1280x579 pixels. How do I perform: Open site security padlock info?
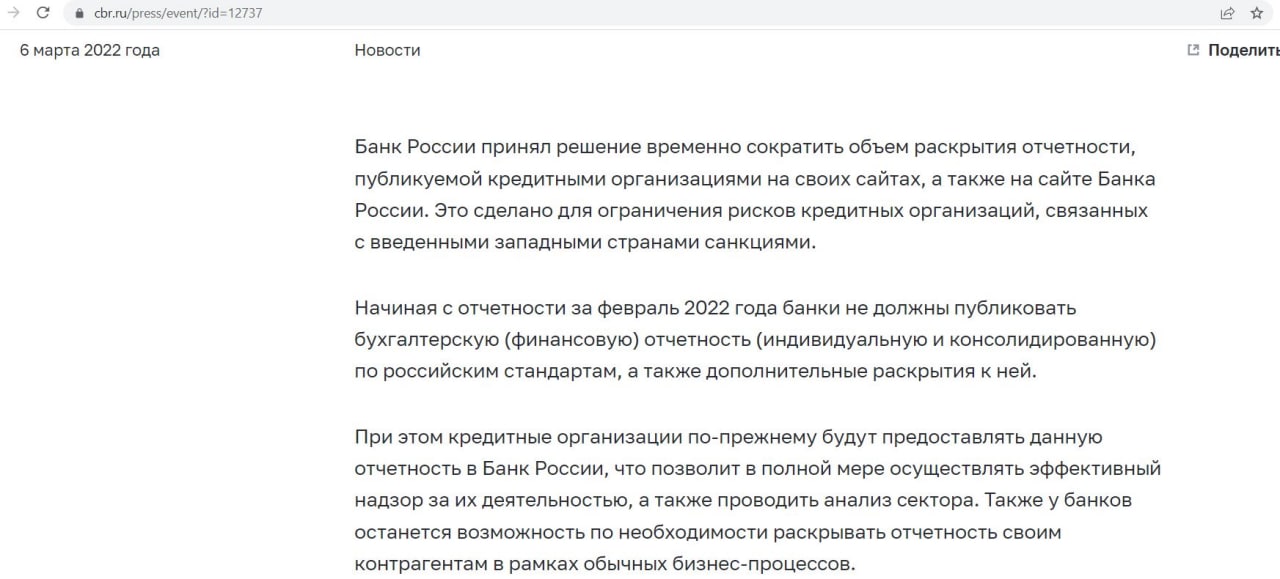point(81,14)
